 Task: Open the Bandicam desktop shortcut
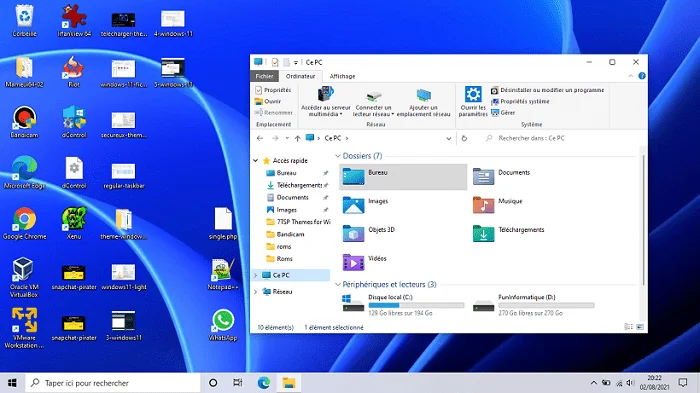tap(25, 121)
